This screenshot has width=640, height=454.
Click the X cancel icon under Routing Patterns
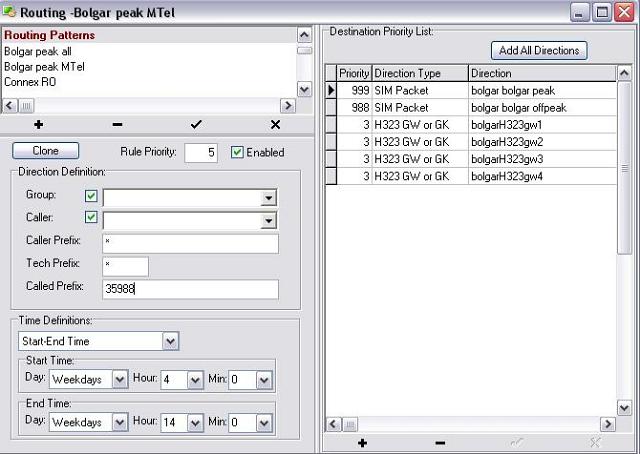275,125
